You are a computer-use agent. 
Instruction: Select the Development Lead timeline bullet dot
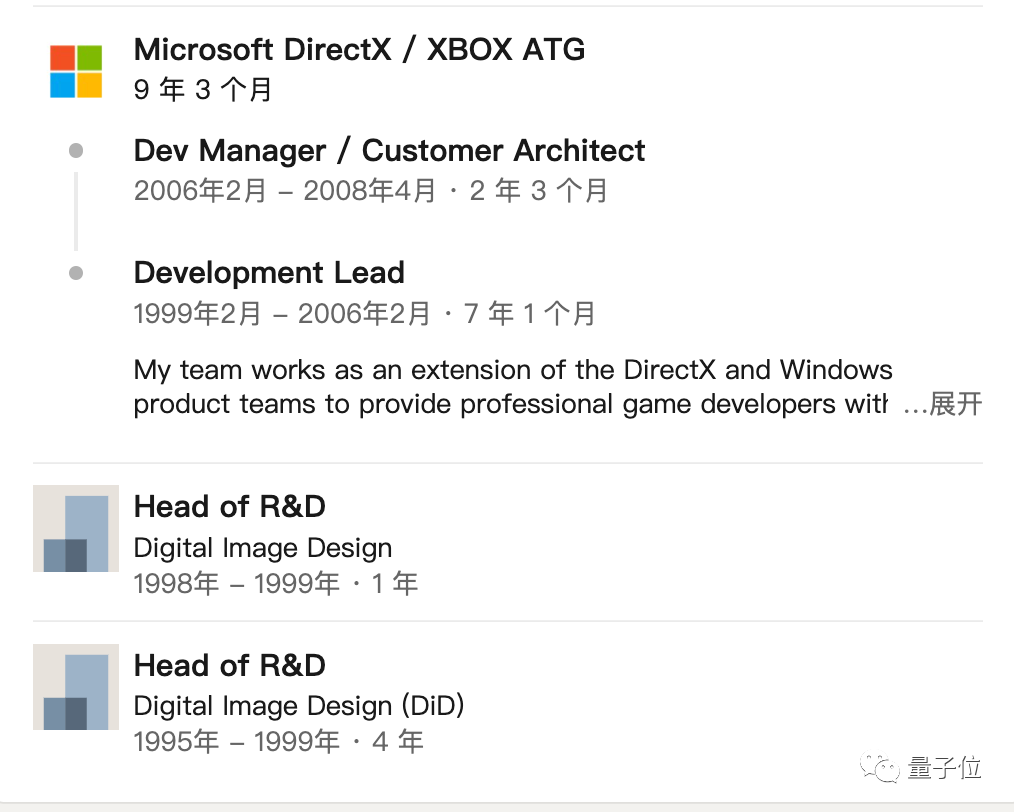click(76, 273)
